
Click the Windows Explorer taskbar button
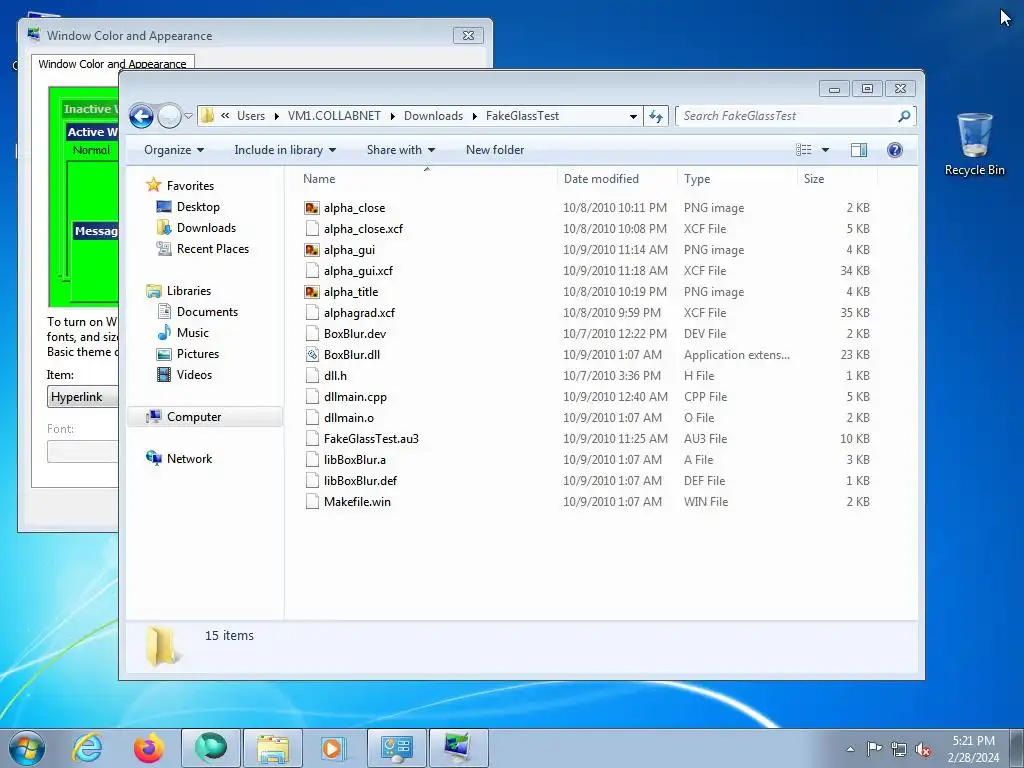[x=273, y=748]
